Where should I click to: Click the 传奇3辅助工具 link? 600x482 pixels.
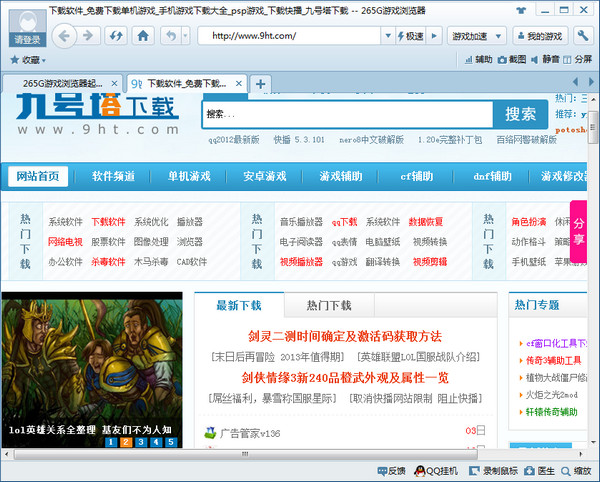point(553,360)
